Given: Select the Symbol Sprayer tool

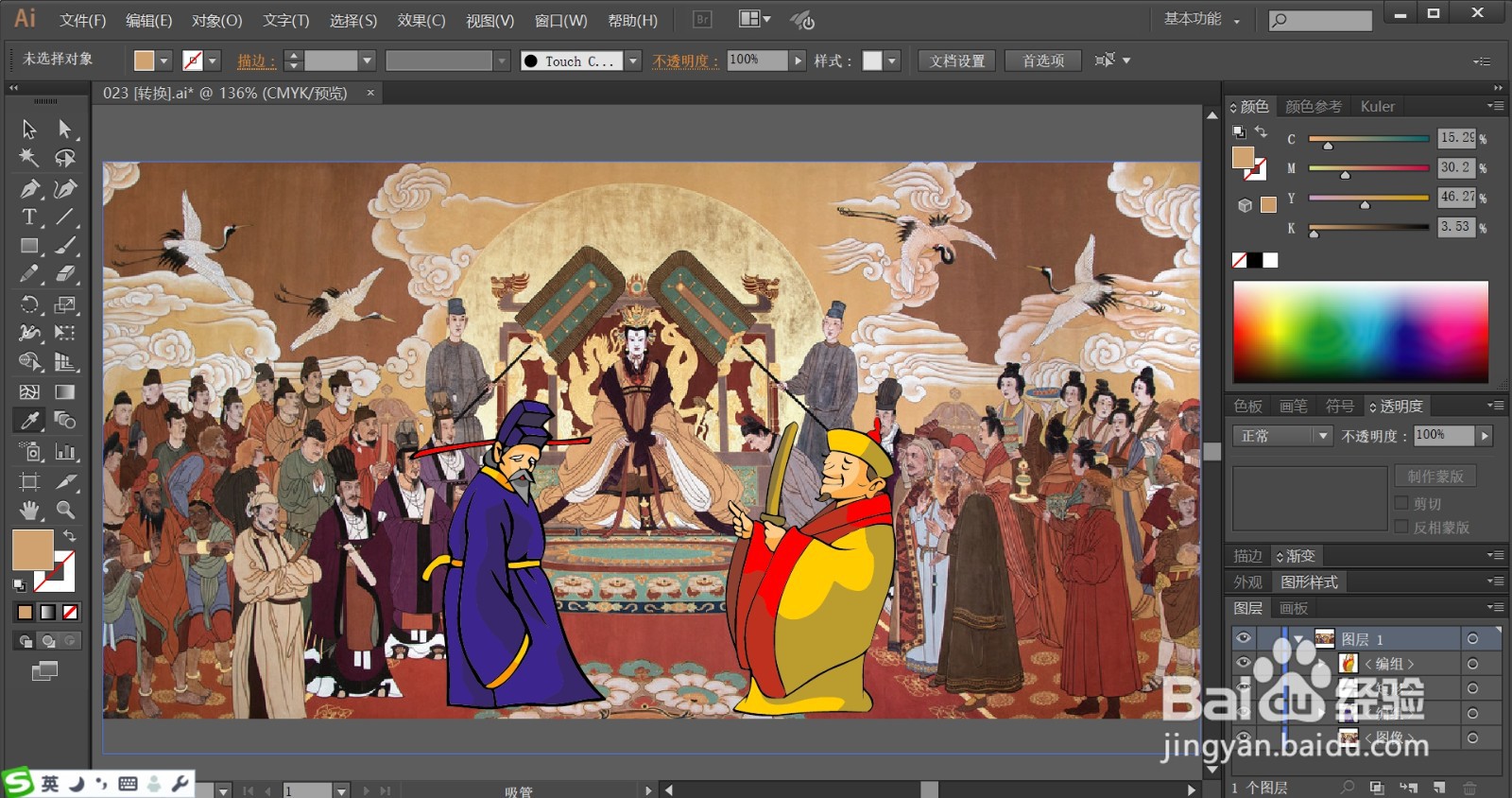Looking at the screenshot, I should (29, 451).
